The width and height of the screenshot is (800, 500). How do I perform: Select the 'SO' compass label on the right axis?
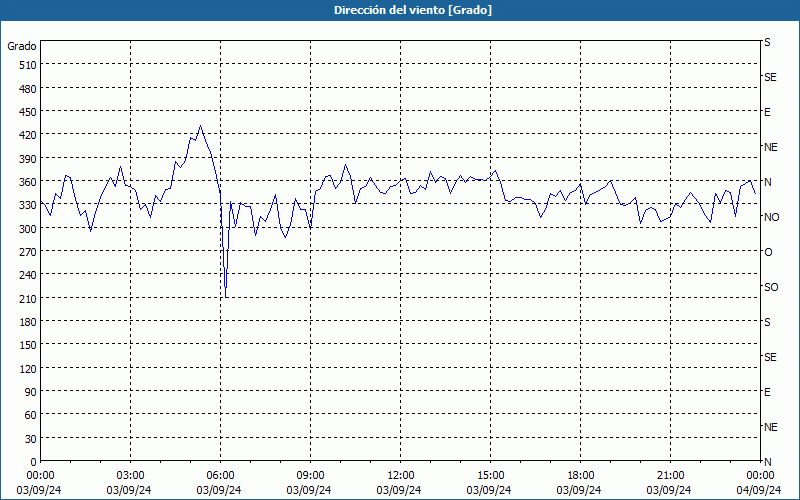tap(771, 287)
